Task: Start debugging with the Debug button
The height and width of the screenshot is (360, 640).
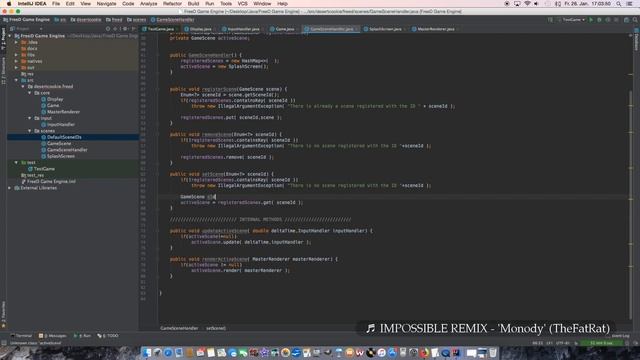Action: click(x=599, y=20)
